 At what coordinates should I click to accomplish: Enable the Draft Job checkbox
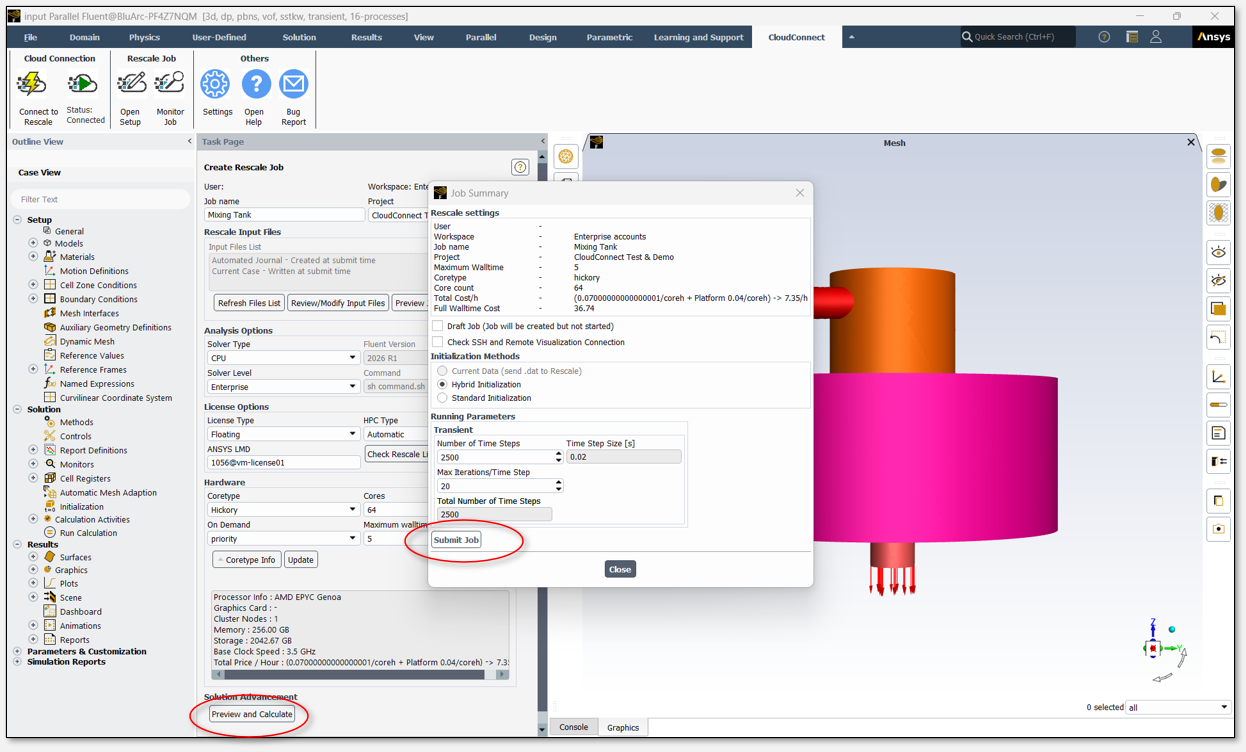click(x=438, y=326)
